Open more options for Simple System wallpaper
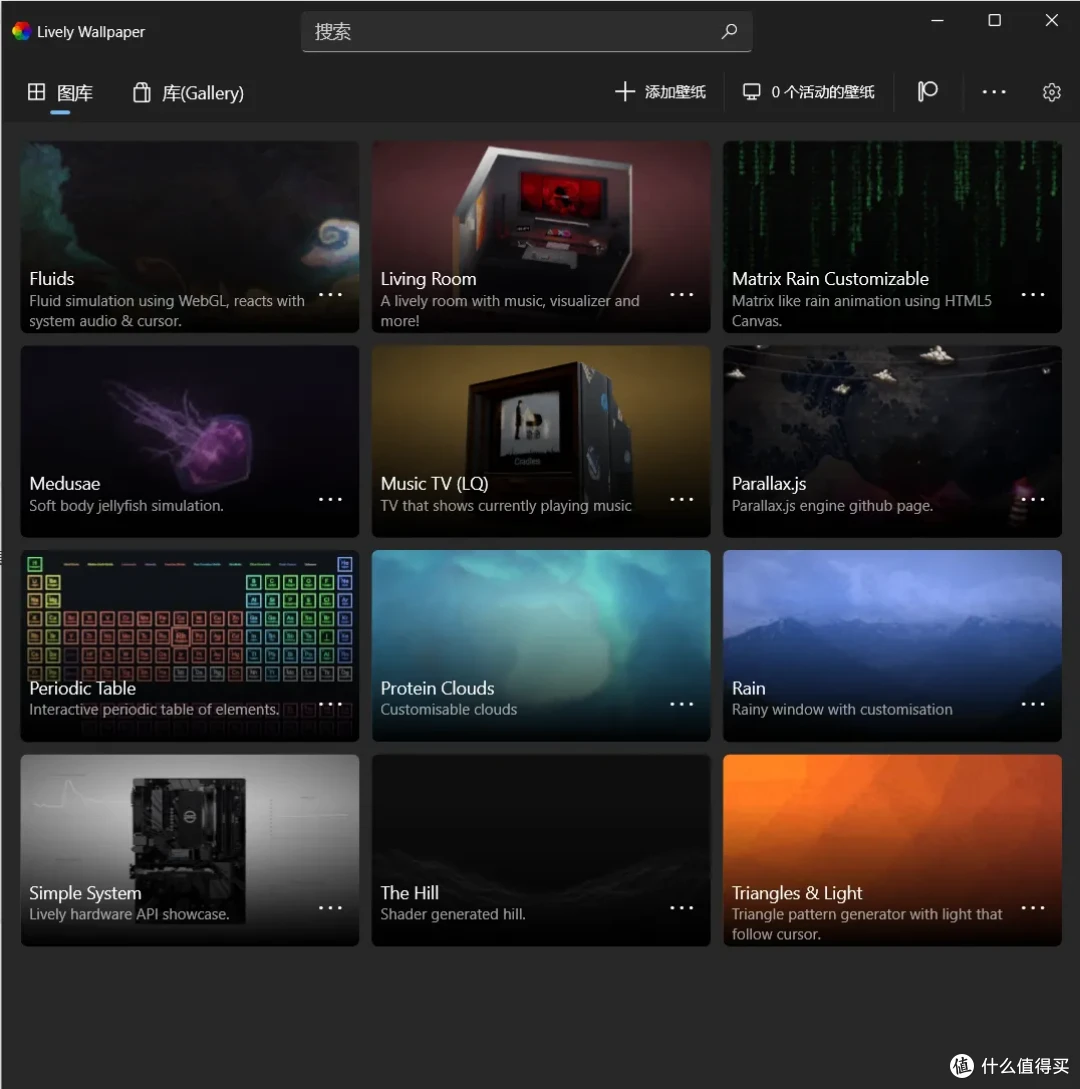This screenshot has height=1089, width=1080. point(330,908)
